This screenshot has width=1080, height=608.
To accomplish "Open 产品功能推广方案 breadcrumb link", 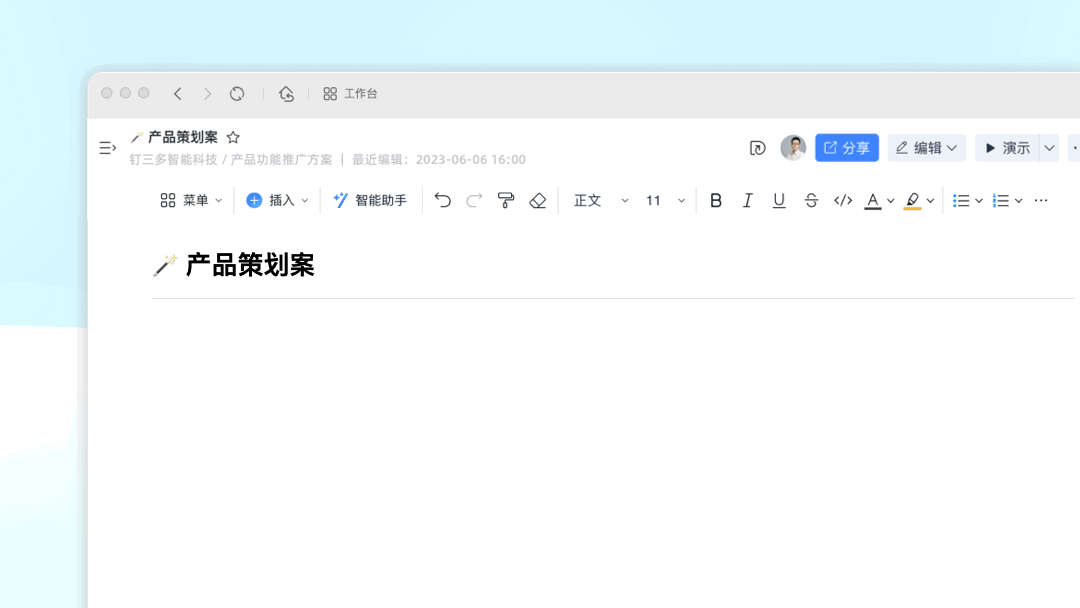I will [281, 160].
